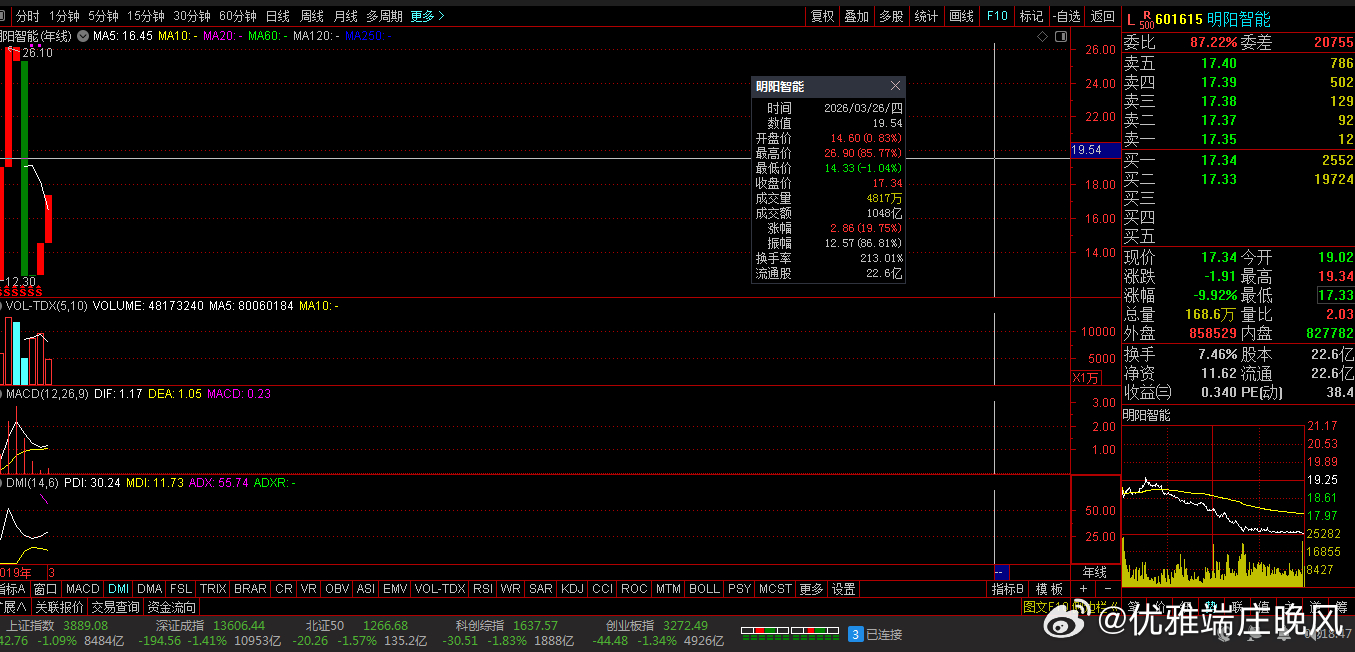Click the 明阳智能 intraday mini chart
The height and width of the screenshot is (652, 1355).
[1213, 505]
